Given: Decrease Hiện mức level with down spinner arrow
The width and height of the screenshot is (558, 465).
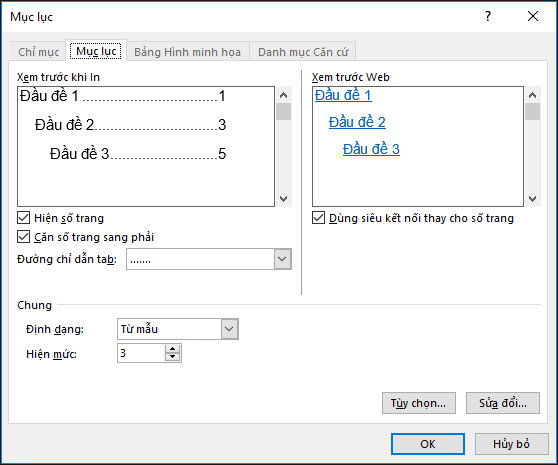Looking at the screenshot, I should (173, 357).
